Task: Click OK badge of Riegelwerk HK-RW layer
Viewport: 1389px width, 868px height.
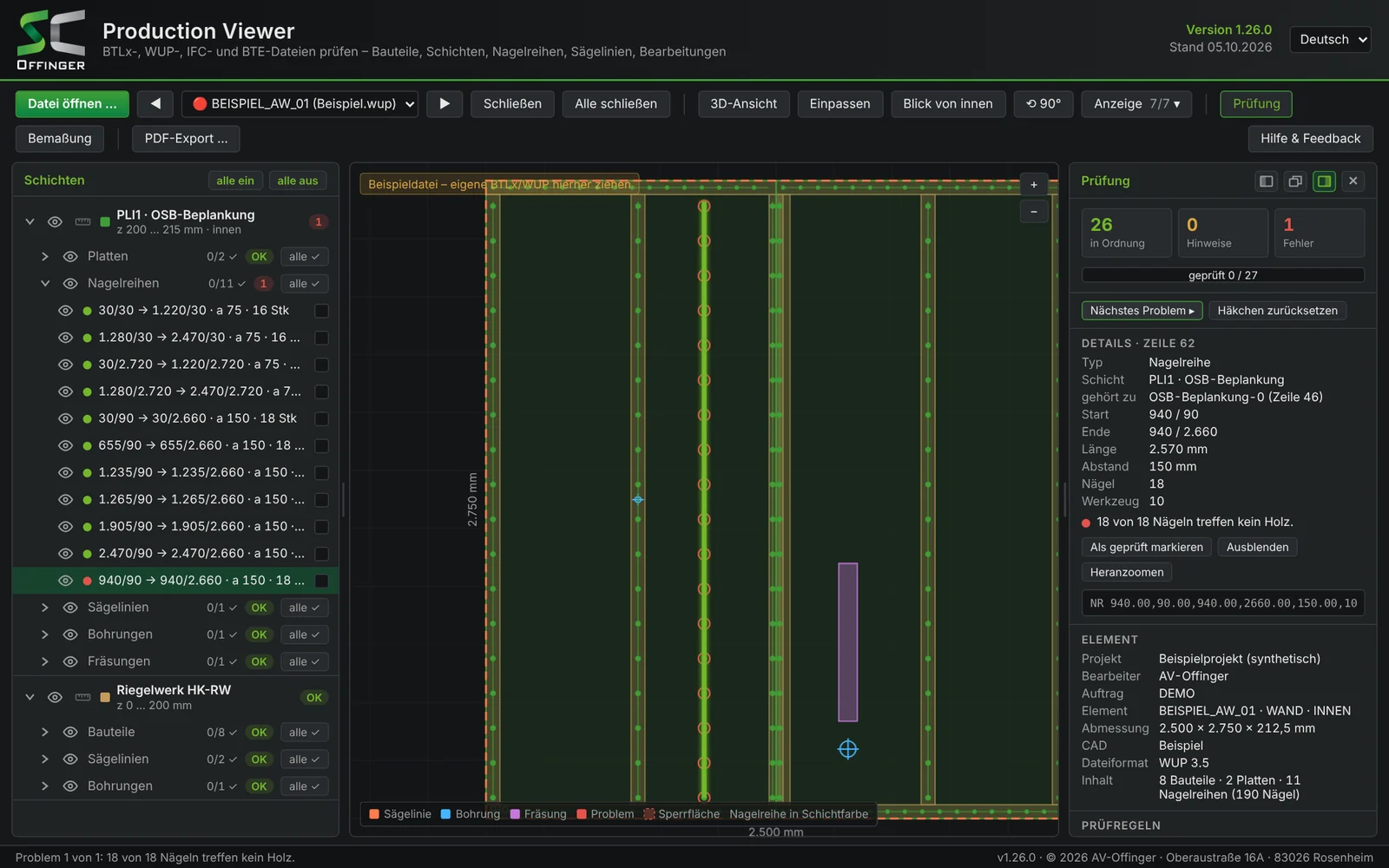Action: pyautogui.click(x=314, y=698)
